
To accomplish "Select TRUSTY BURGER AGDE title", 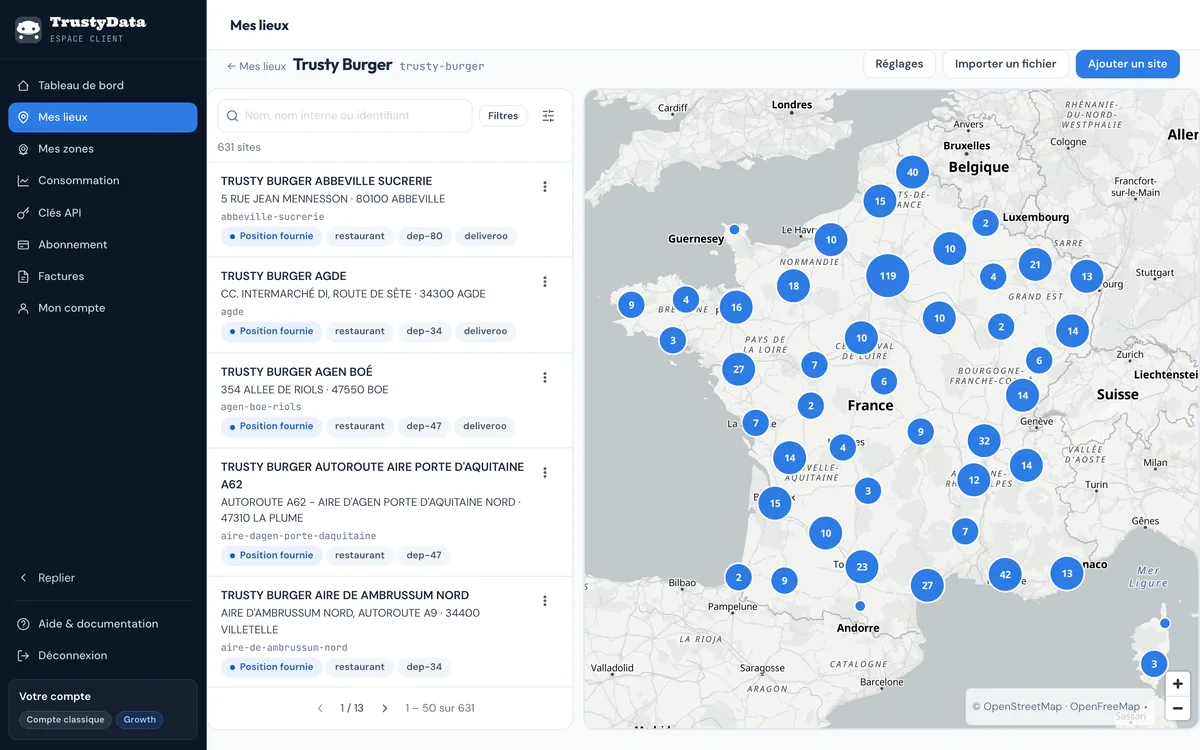I will point(284,276).
